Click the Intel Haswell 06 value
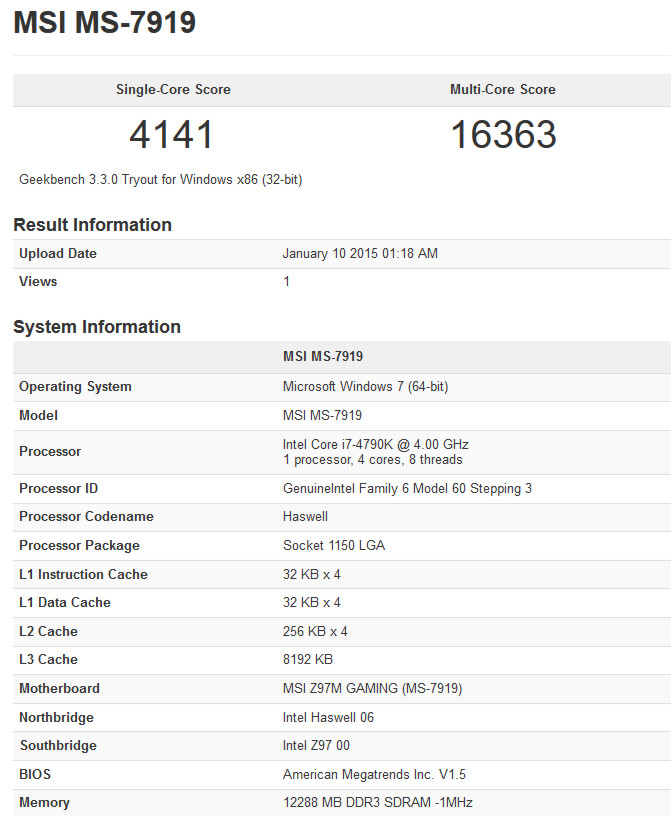 pos(328,718)
